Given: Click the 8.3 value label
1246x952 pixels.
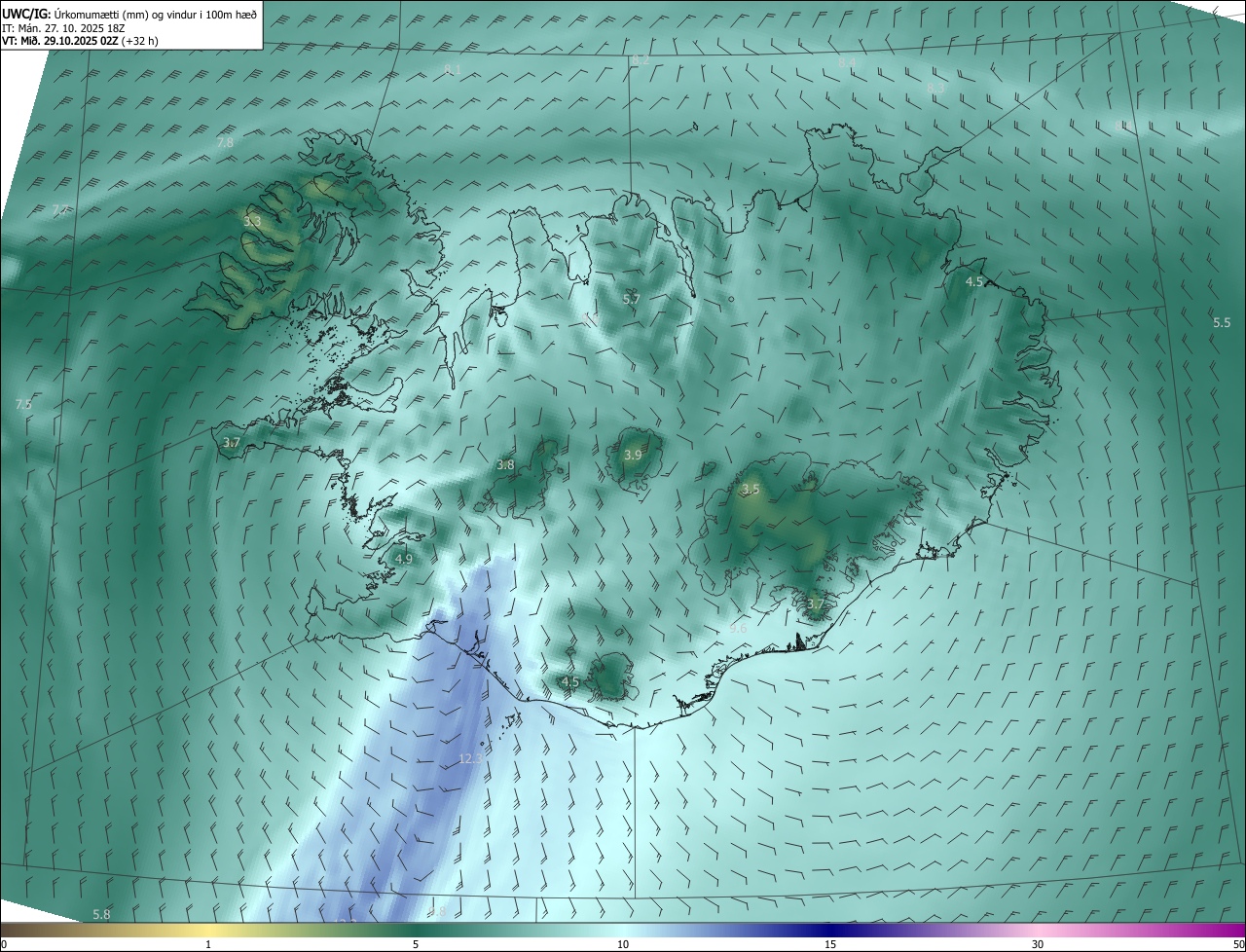Looking at the screenshot, I should (935, 88).
